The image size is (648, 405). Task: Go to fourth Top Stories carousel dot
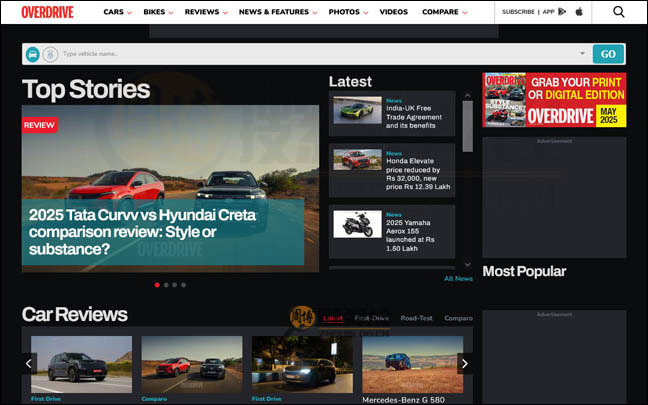coord(183,285)
